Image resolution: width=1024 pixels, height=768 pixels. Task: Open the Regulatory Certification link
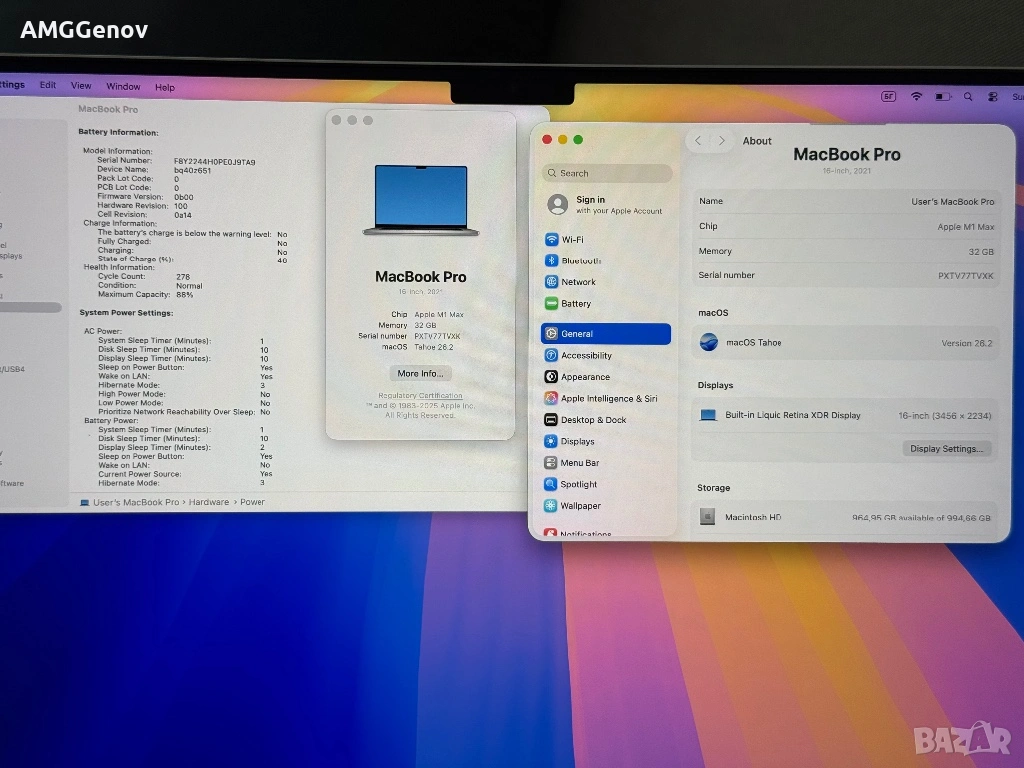[420, 396]
